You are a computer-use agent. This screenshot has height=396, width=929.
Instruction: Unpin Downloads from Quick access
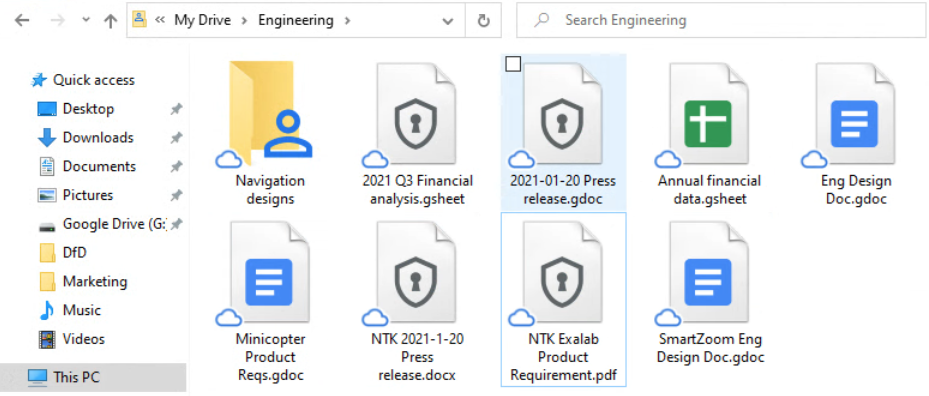pyautogui.click(x=176, y=138)
